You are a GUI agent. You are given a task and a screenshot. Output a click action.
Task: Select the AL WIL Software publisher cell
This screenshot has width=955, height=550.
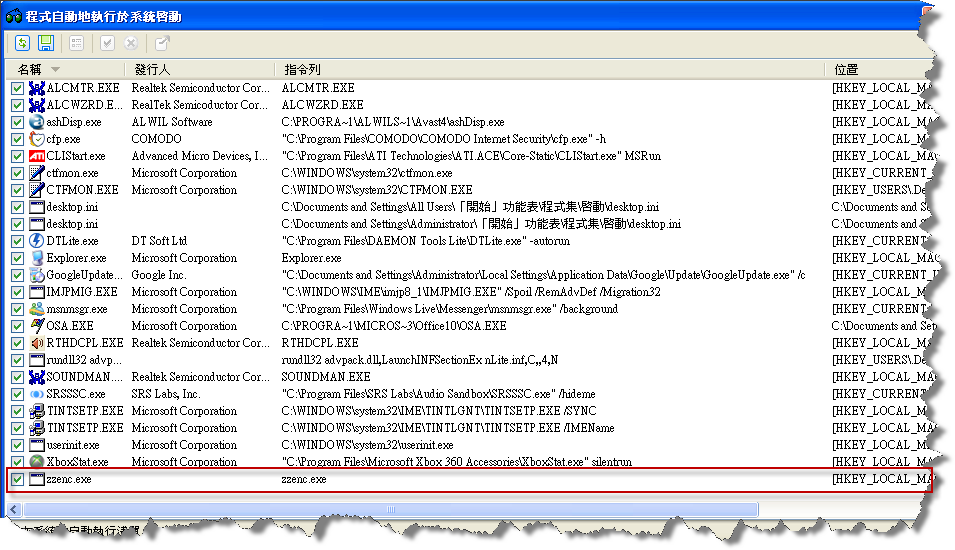(172, 122)
